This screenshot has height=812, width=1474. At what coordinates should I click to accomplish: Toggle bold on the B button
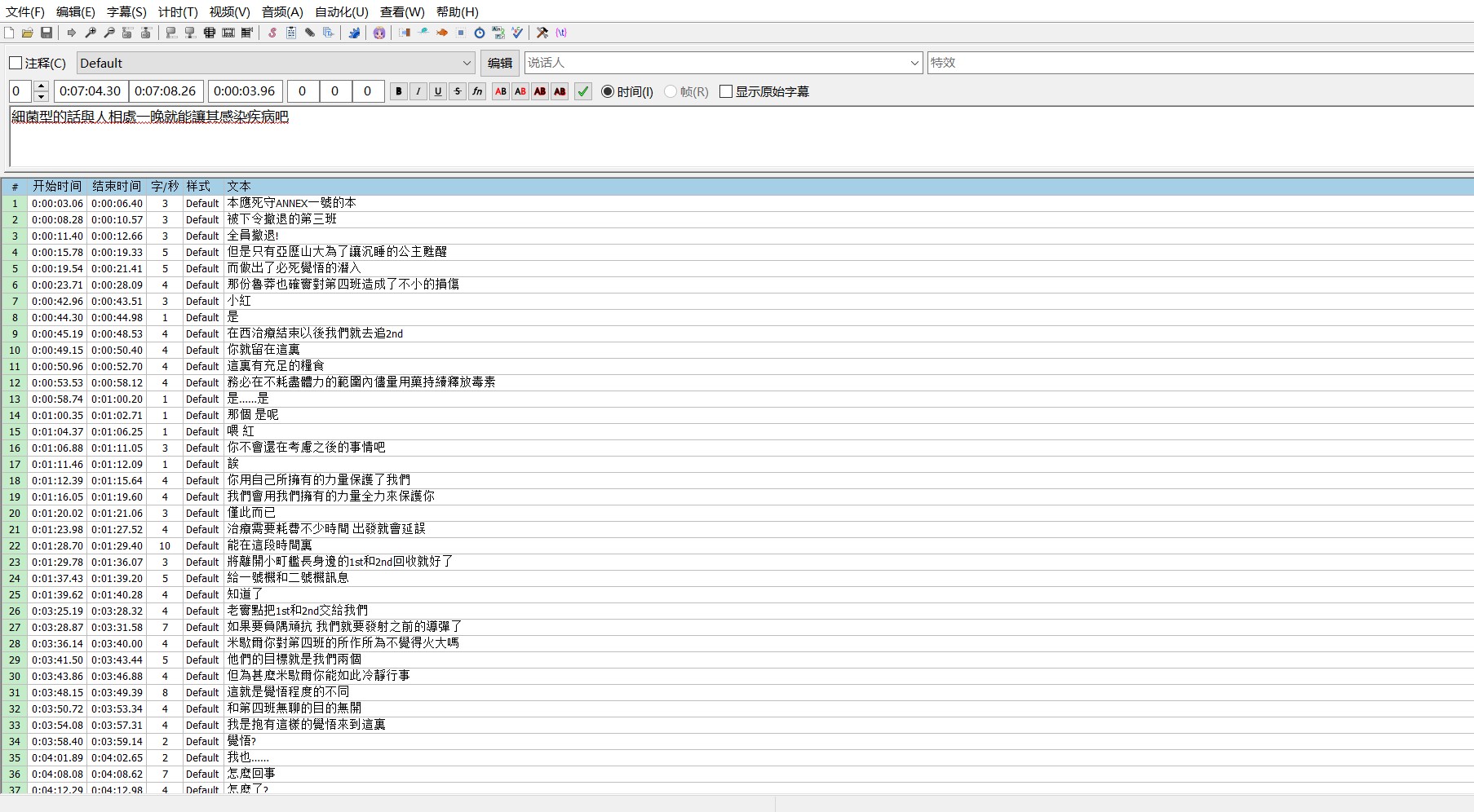(399, 91)
